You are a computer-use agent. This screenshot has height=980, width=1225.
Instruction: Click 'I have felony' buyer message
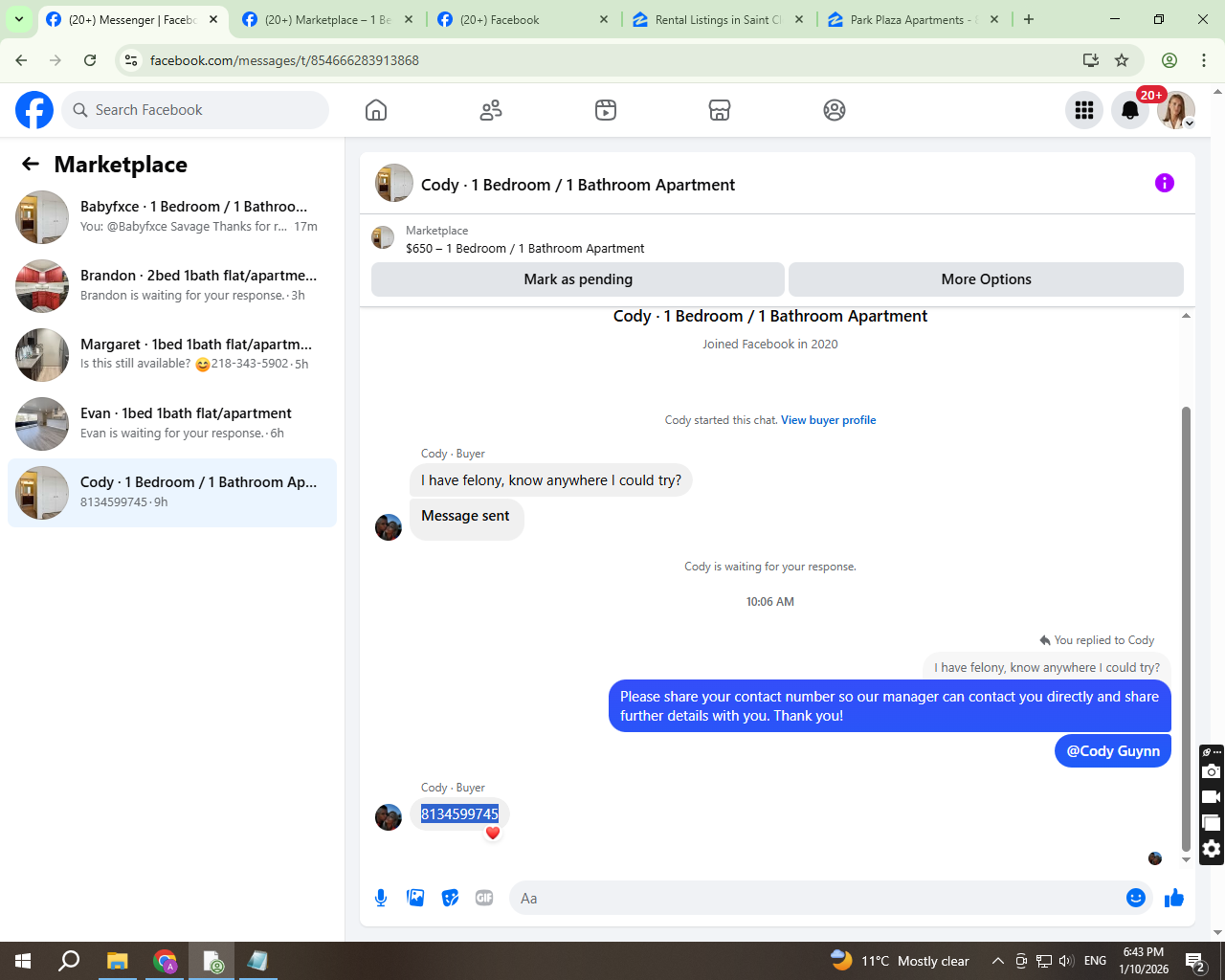pyautogui.click(x=551, y=480)
